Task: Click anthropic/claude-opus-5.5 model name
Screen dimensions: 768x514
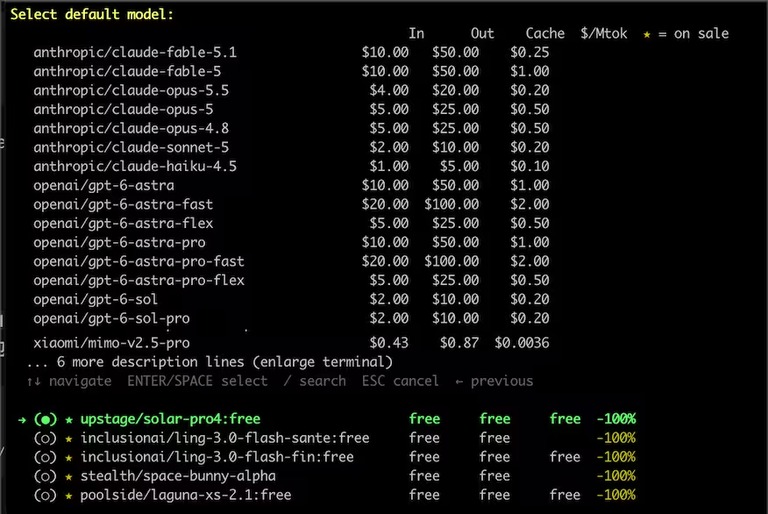Action: pos(131,91)
